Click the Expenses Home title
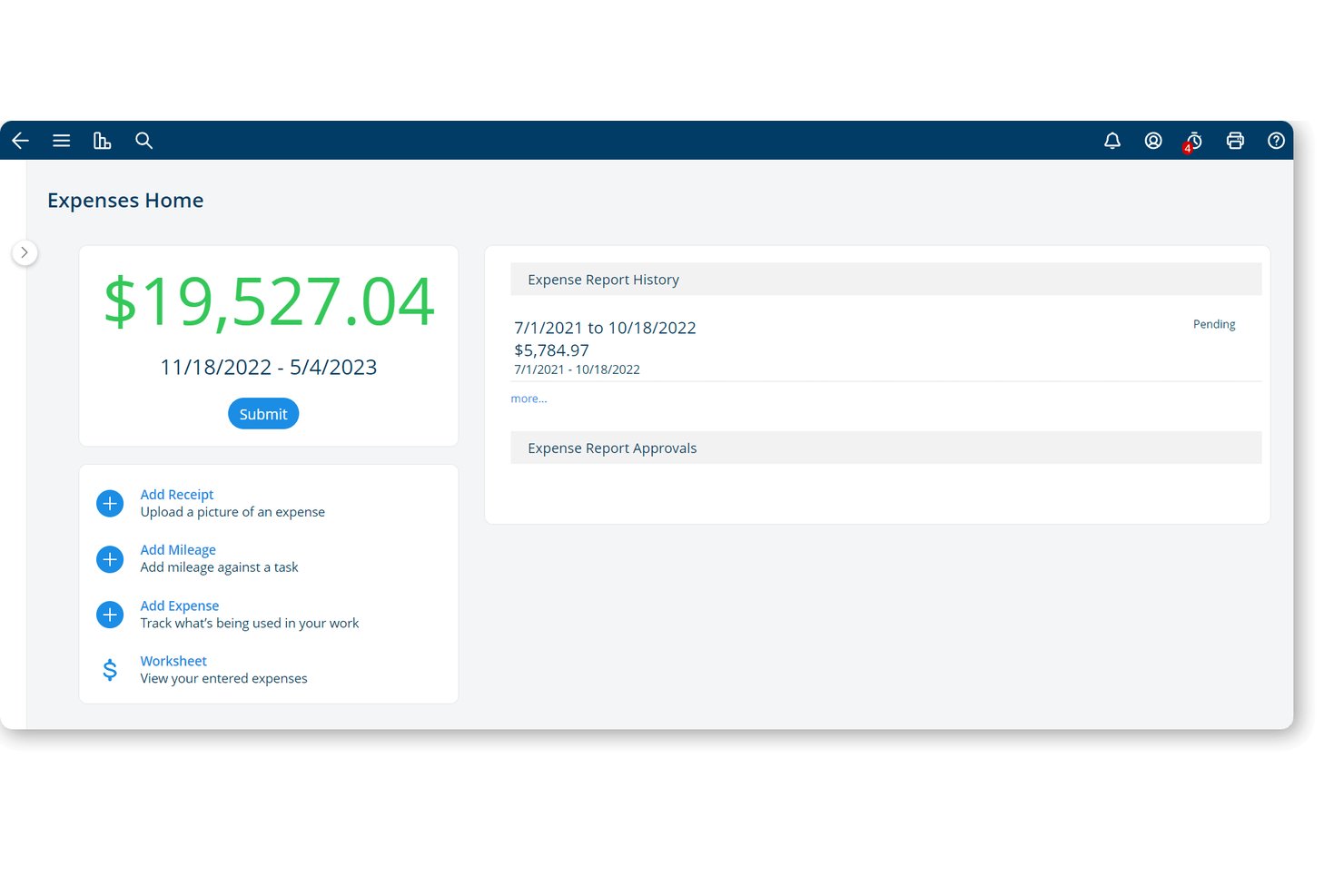 point(125,201)
